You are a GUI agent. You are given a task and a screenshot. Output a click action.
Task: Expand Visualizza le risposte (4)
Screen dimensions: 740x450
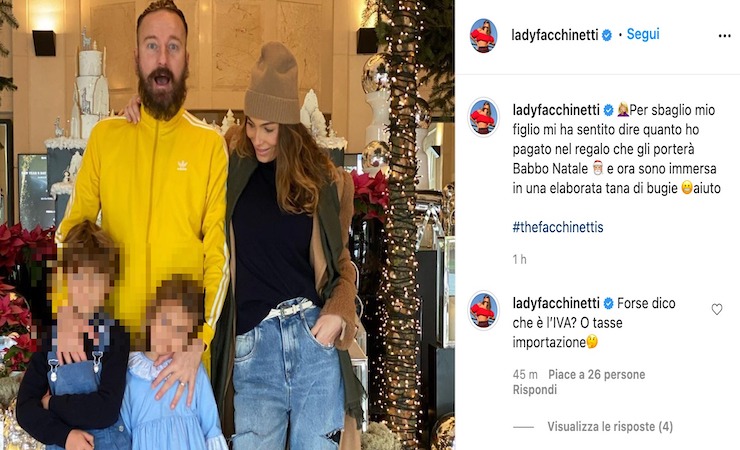(610, 426)
